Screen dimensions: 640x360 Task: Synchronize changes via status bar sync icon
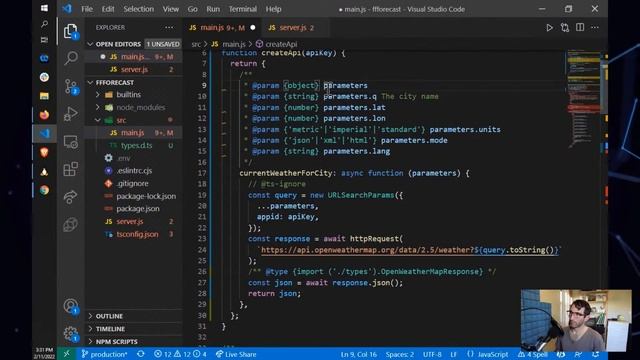[140, 354]
